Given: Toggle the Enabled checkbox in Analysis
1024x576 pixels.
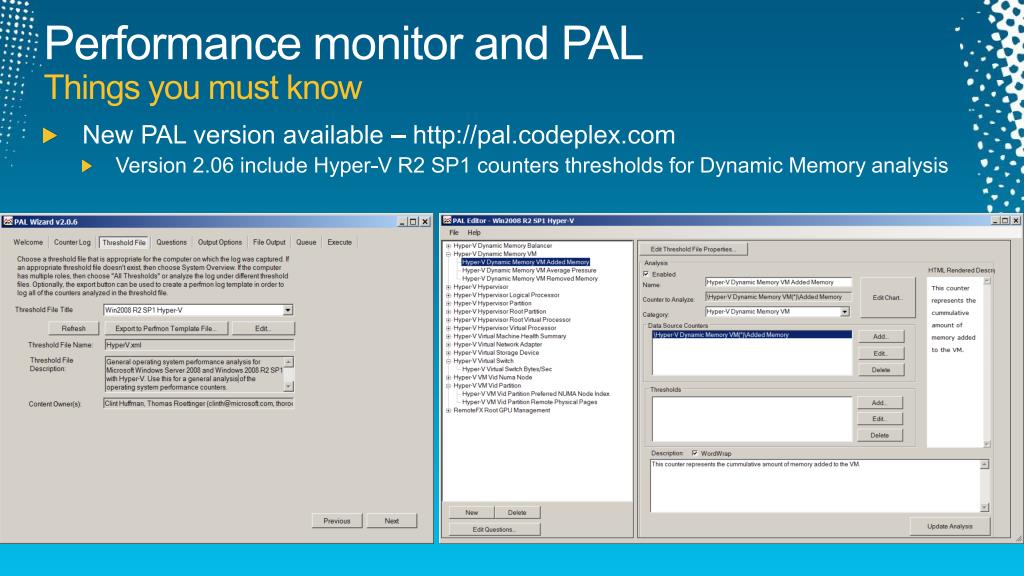Looking at the screenshot, I should tap(646, 274).
